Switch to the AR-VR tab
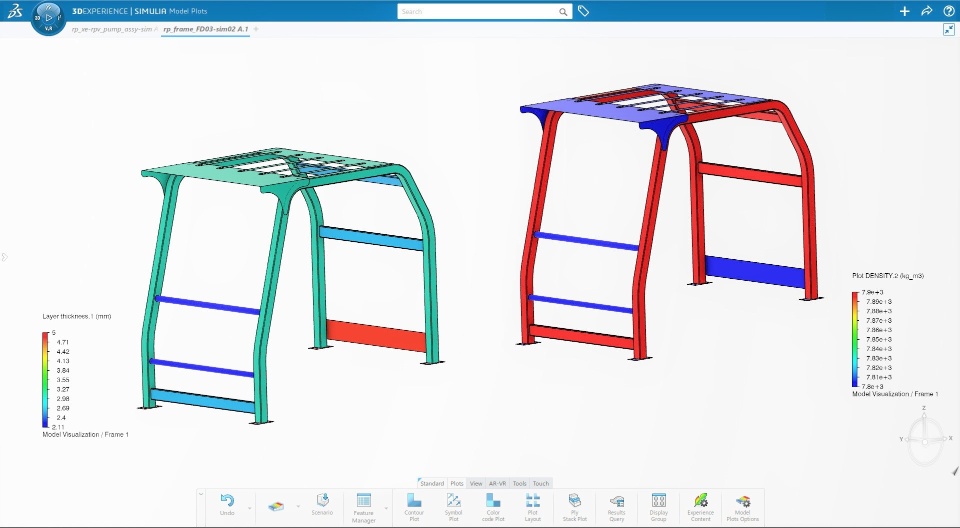The height and width of the screenshot is (528, 960). click(x=497, y=483)
